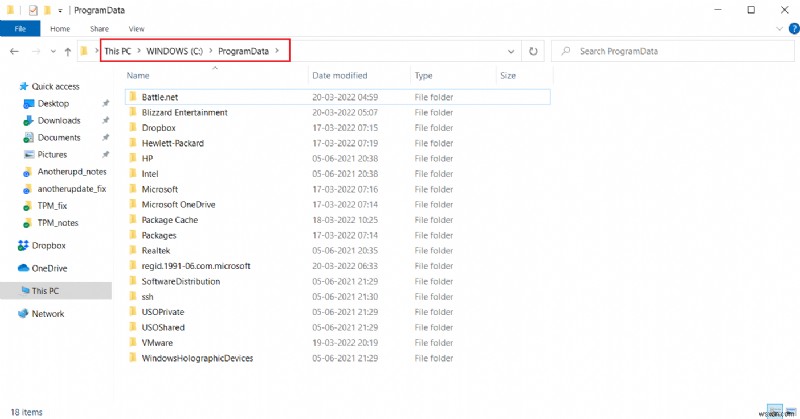Open Desktop in the navigation pane
The width and height of the screenshot is (800, 419).
coord(53,104)
